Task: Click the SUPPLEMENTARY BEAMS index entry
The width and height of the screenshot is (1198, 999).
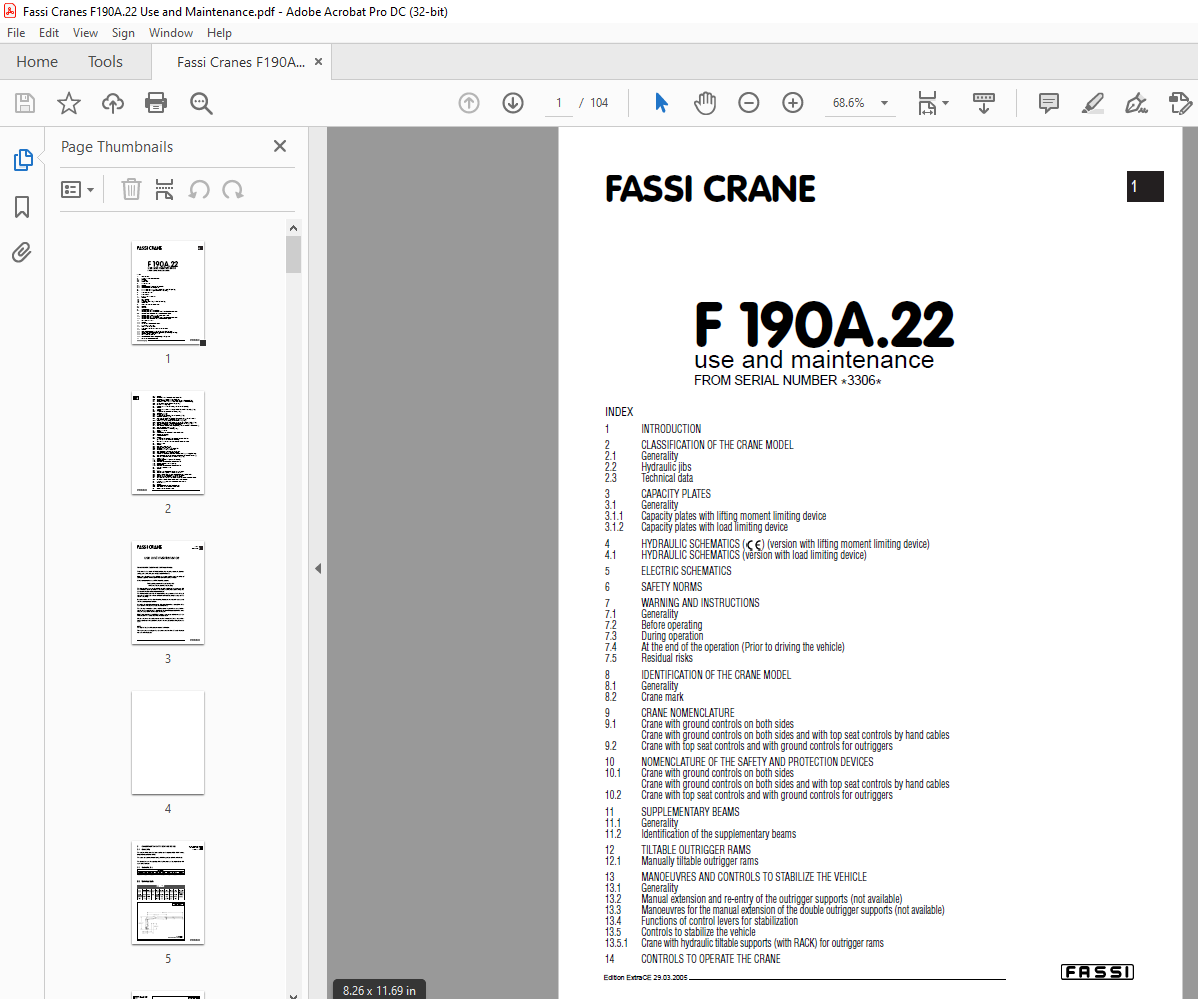Action: (690, 812)
